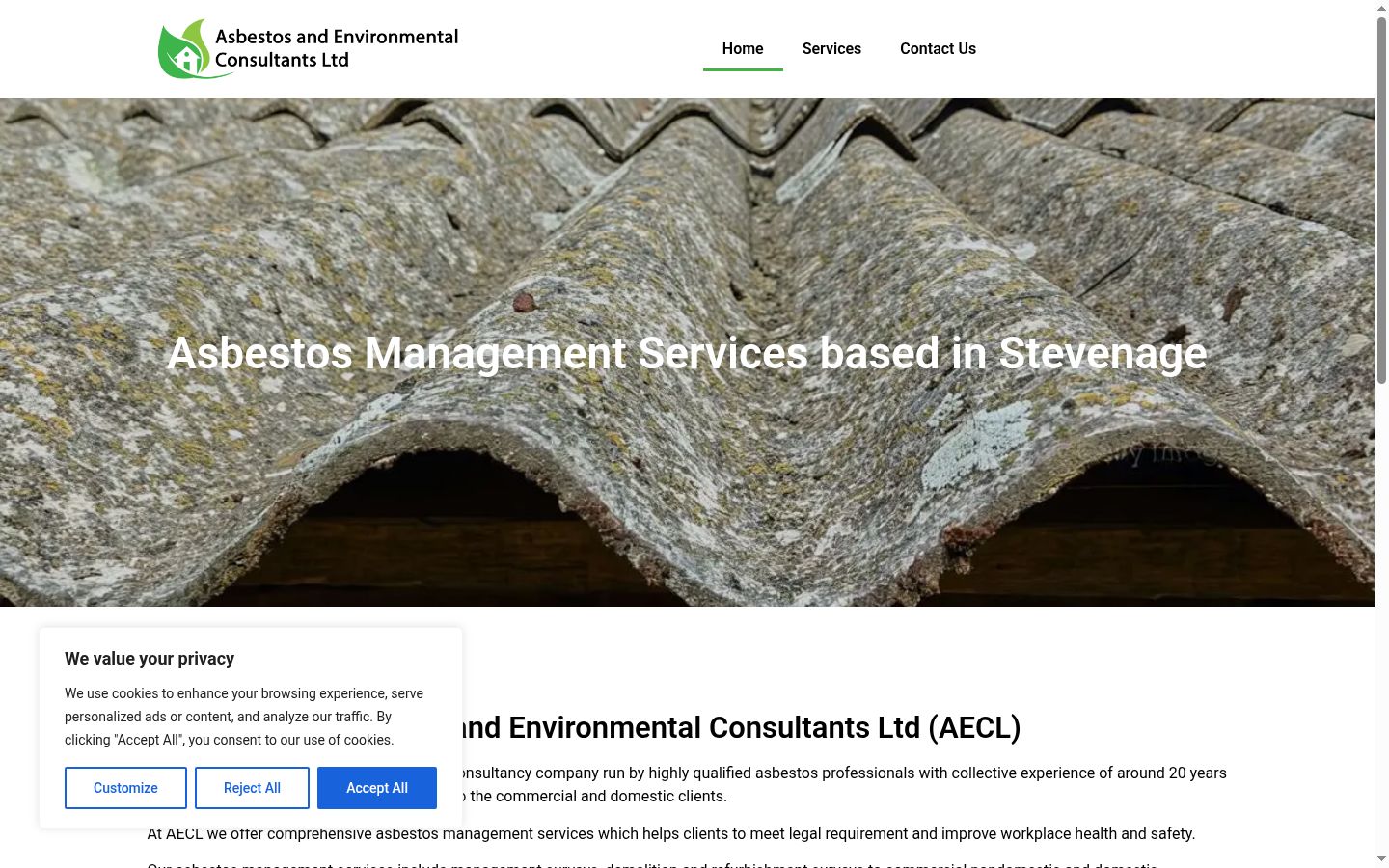Screen dimensions: 1389x868
Task: Click the scrollbar up arrow
Action: 1381,8
